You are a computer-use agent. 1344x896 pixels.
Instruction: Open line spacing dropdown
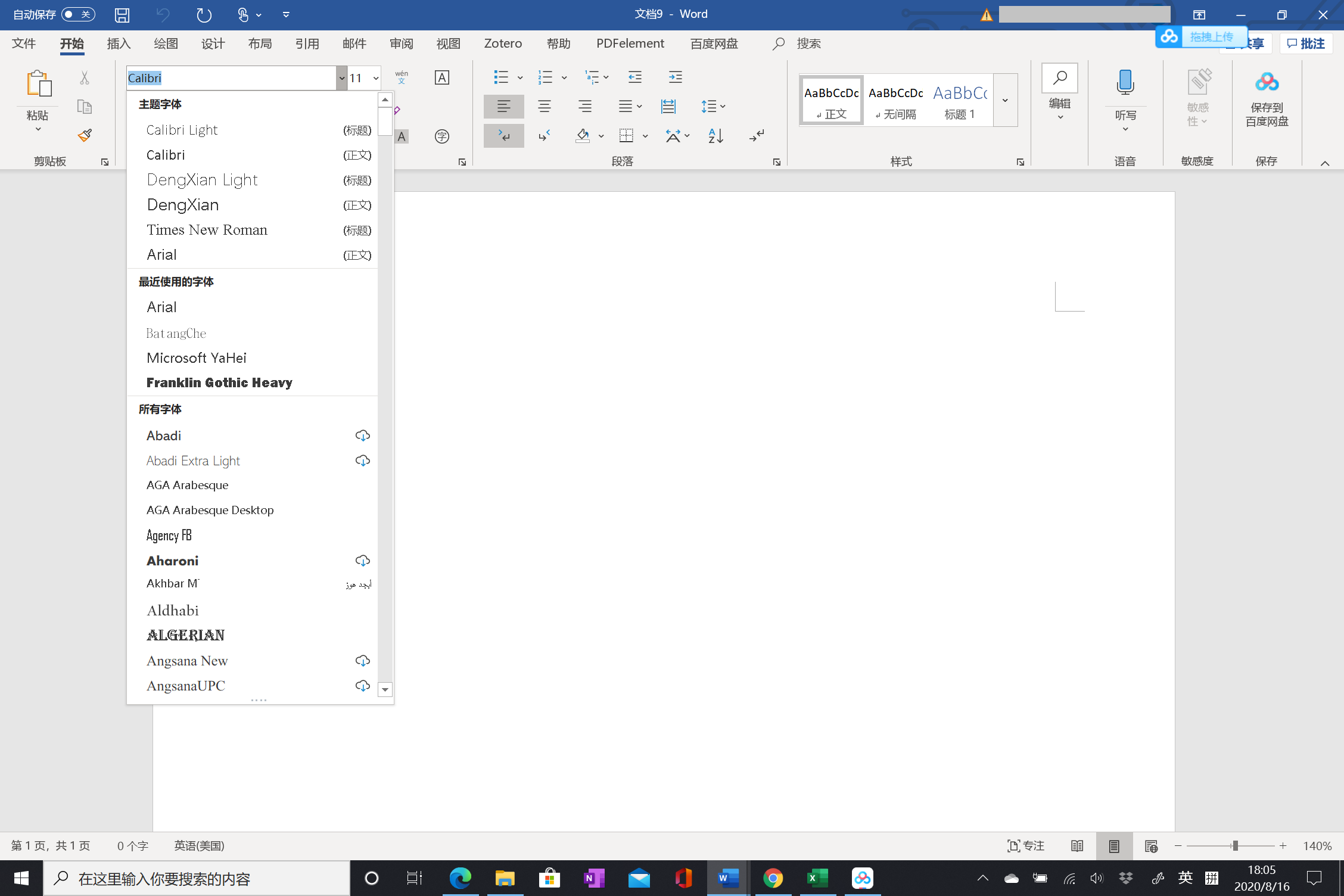(x=713, y=107)
